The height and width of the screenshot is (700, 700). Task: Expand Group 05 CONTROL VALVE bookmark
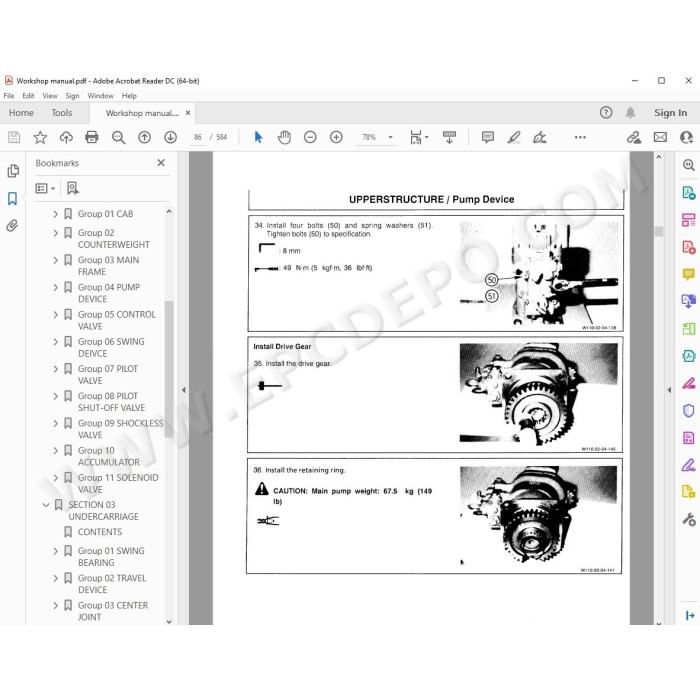point(55,315)
